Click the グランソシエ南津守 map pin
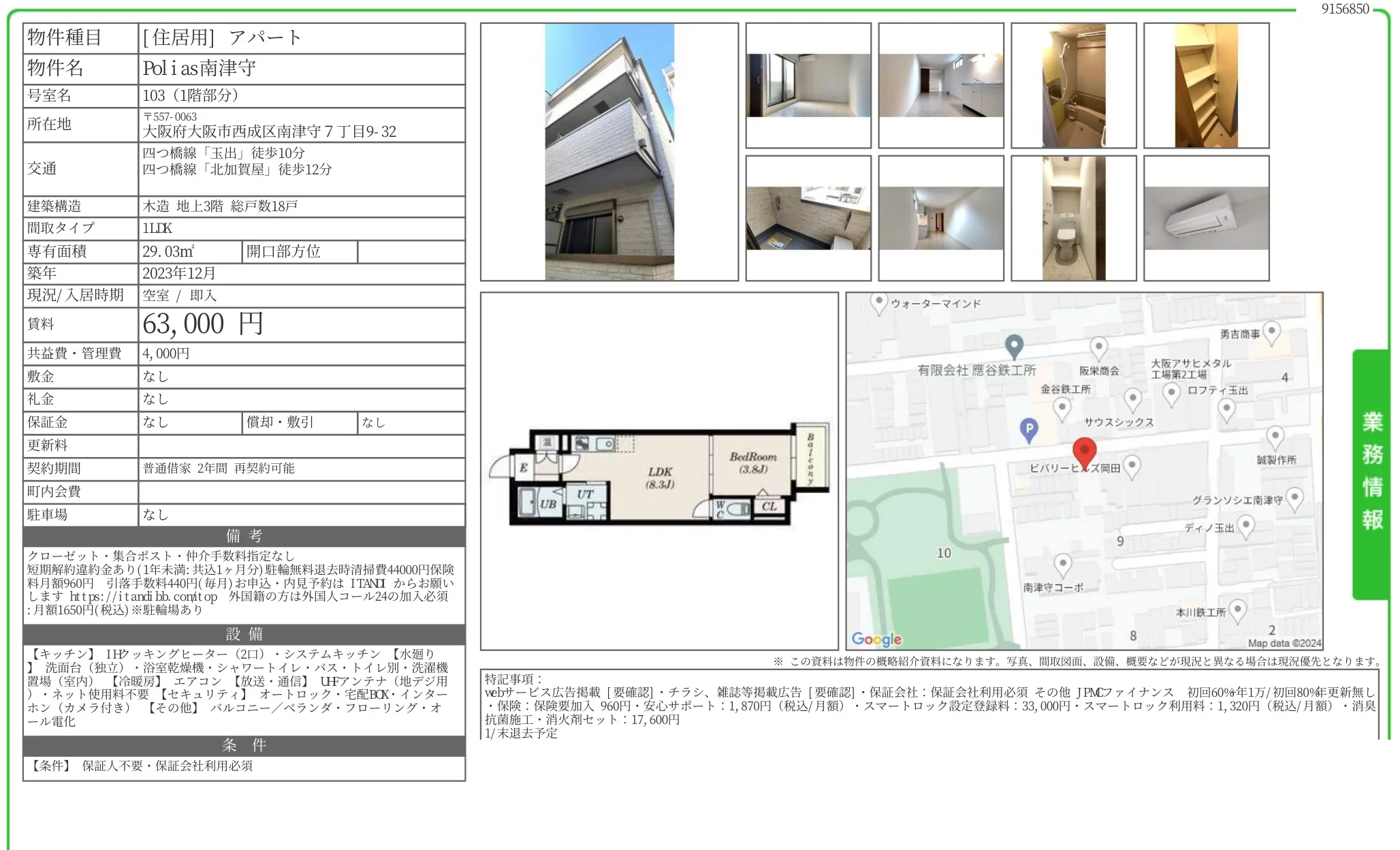 (1294, 498)
